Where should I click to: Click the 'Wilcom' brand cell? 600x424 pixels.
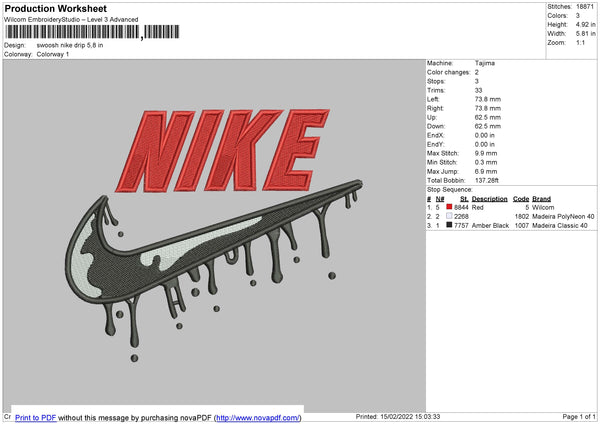(x=543, y=207)
